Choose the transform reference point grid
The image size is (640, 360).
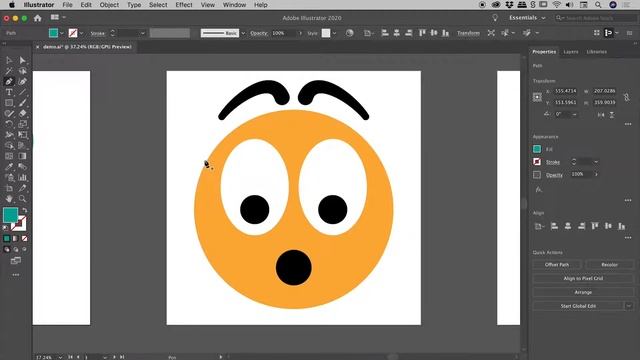(x=537, y=97)
